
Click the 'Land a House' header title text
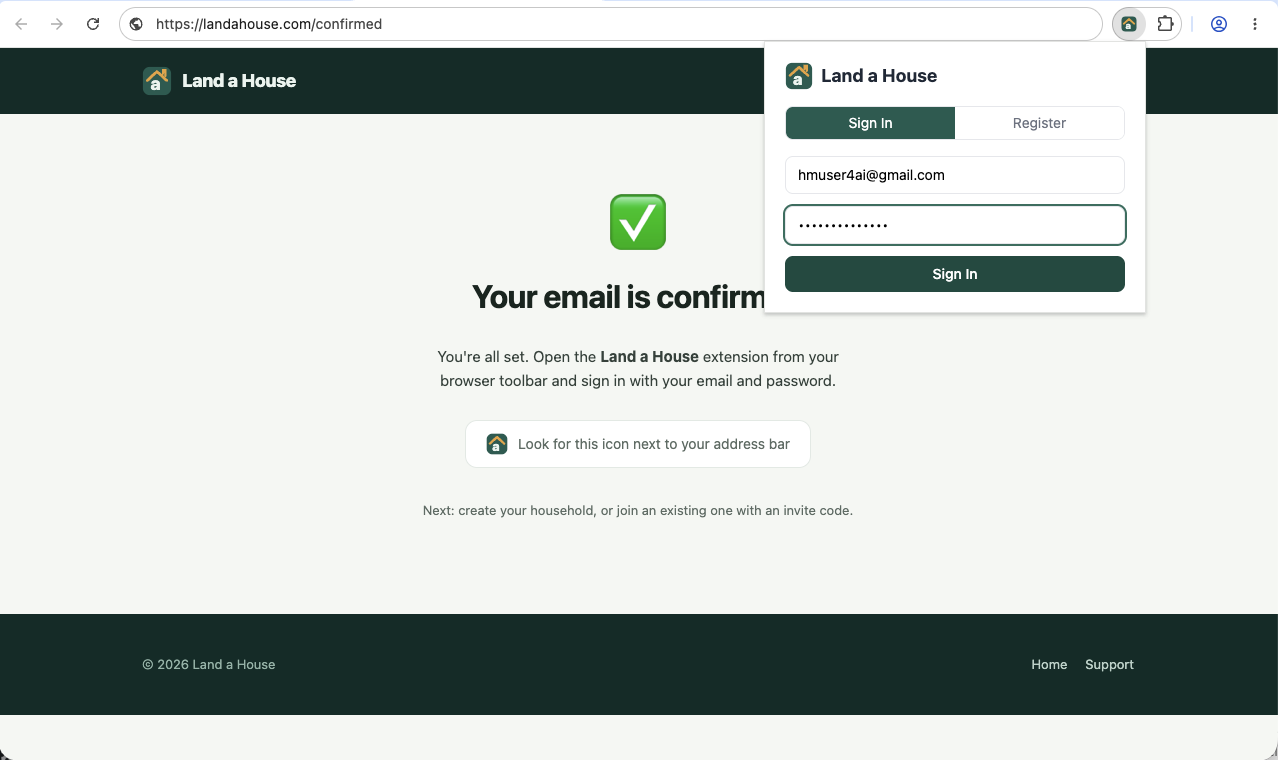coord(239,81)
